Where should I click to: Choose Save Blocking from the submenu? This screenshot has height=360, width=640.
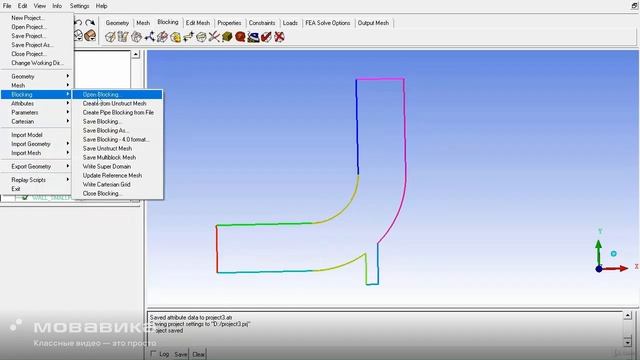pyautogui.click(x=118, y=121)
